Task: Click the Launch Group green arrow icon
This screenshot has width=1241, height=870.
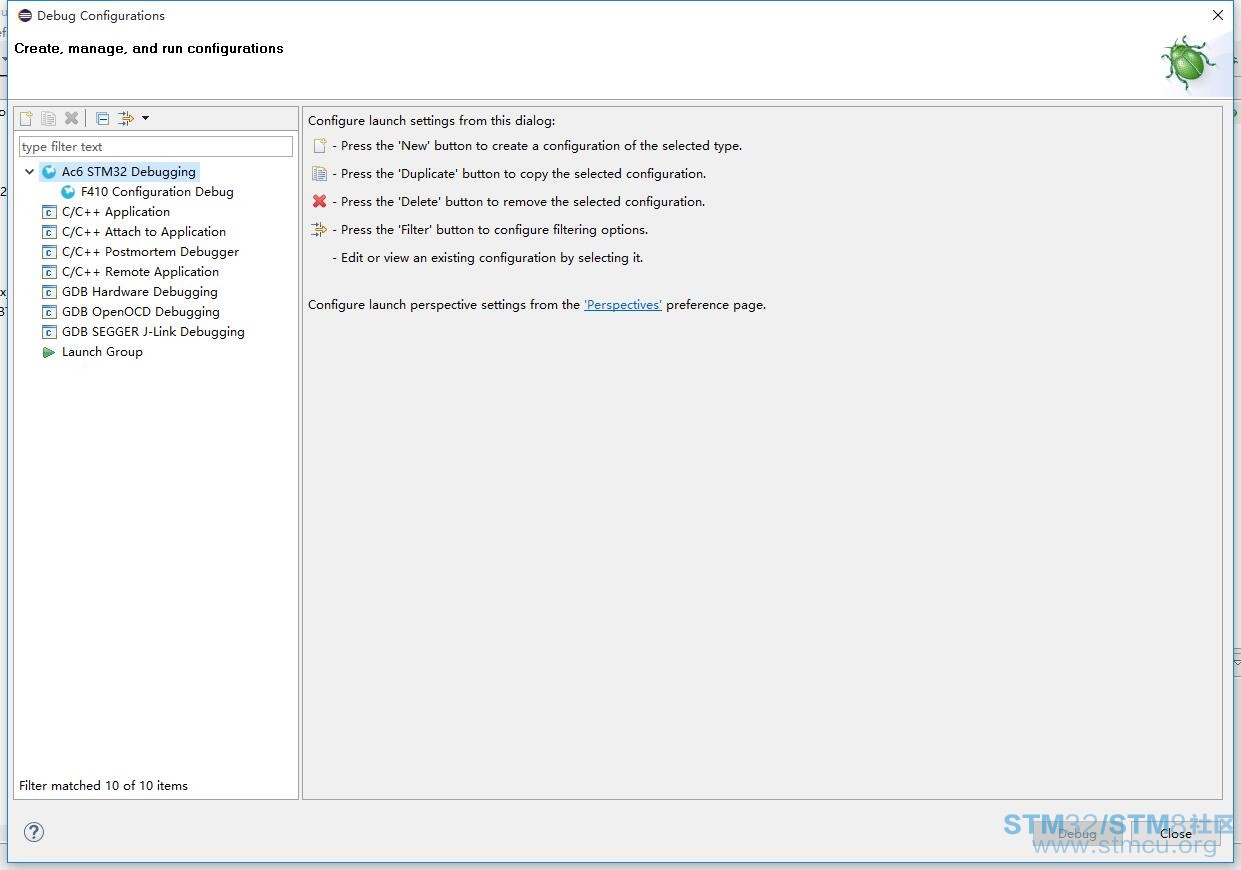Action: coord(49,352)
